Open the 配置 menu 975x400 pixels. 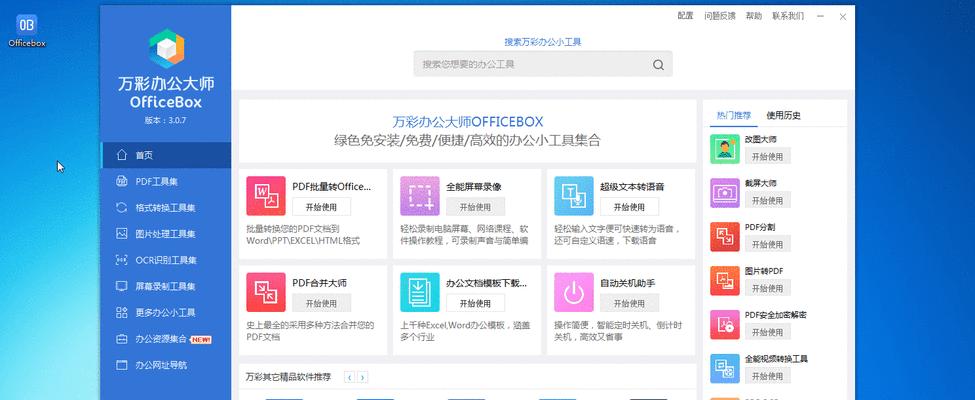pyautogui.click(x=685, y=16)
